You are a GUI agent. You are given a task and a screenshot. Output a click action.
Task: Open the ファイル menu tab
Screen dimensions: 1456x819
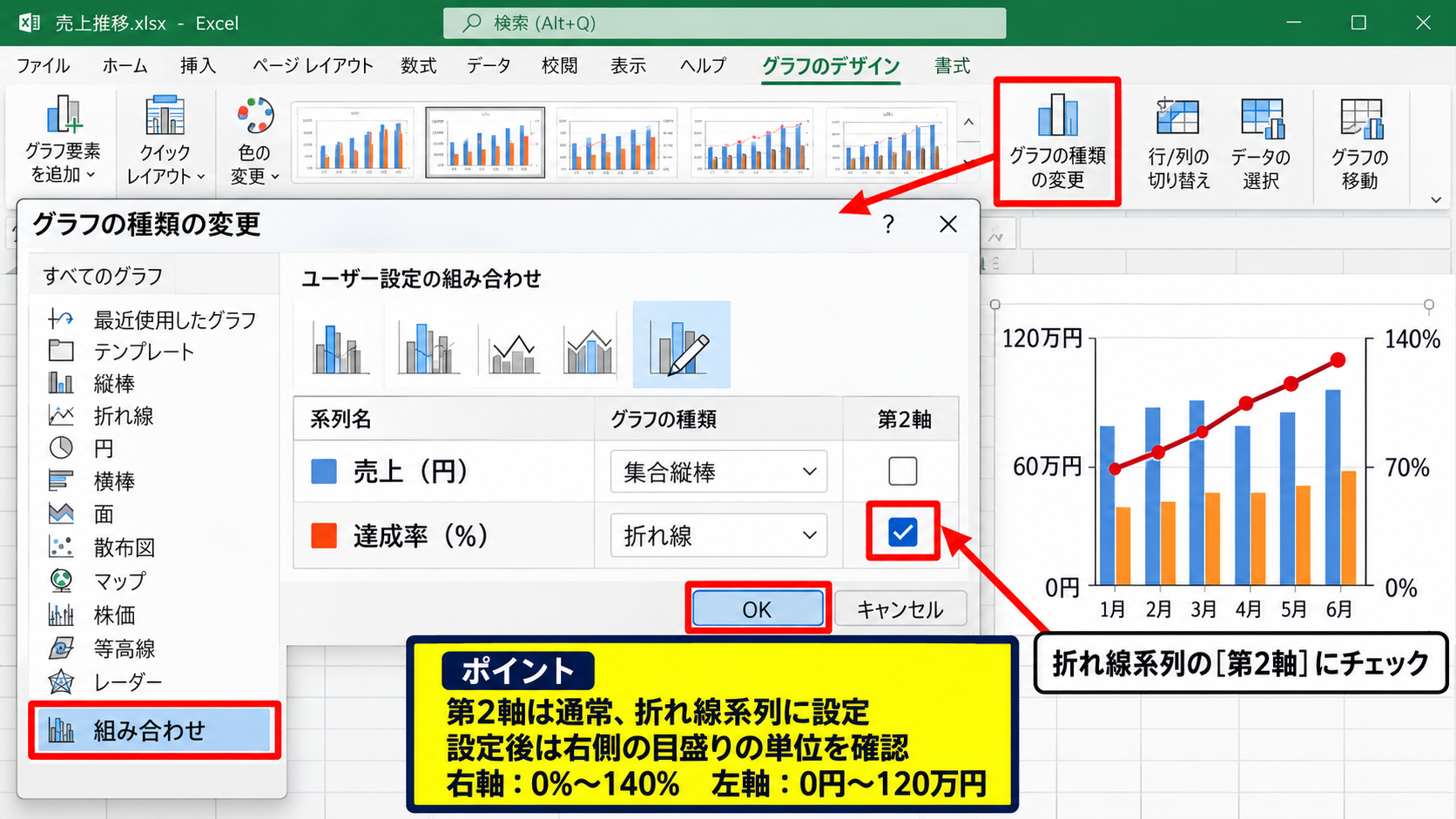pos(44,66)
